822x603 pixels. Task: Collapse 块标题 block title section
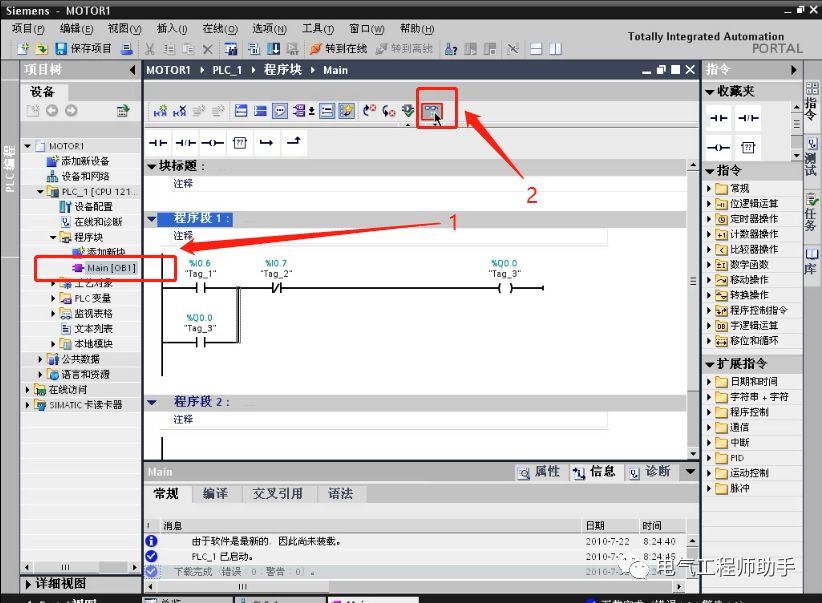pos(152,166)
